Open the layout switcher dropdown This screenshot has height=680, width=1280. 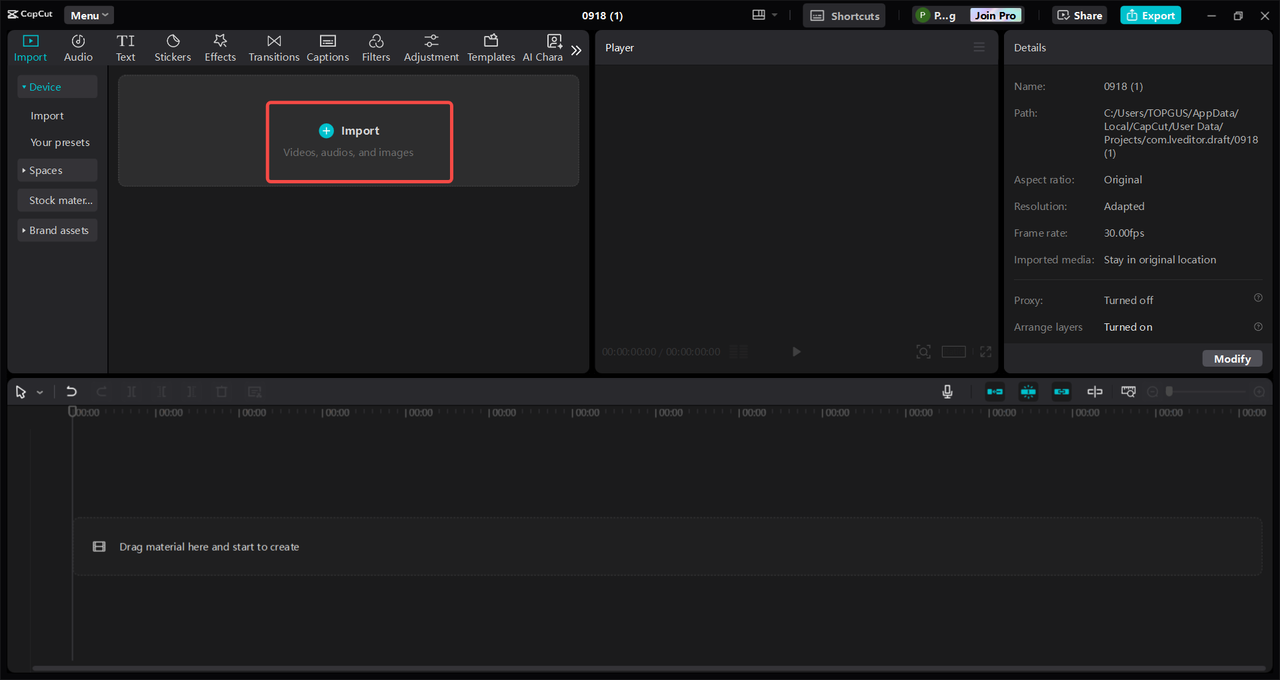pos(764,15)
